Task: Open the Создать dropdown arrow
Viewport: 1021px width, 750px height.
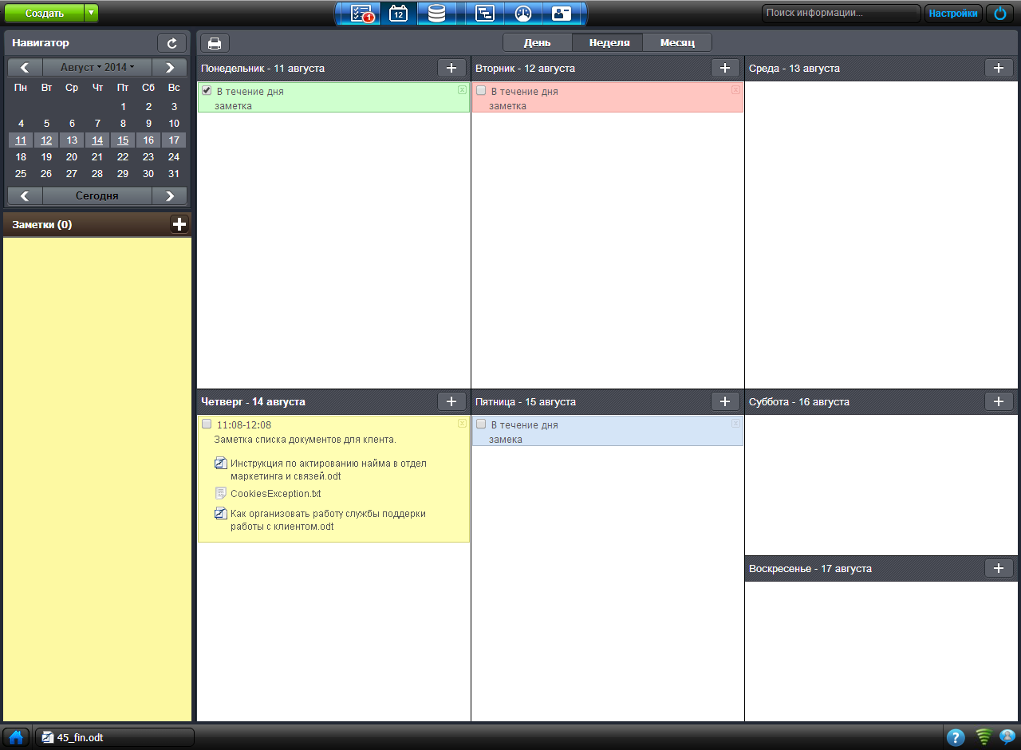Action: (91, 13)
